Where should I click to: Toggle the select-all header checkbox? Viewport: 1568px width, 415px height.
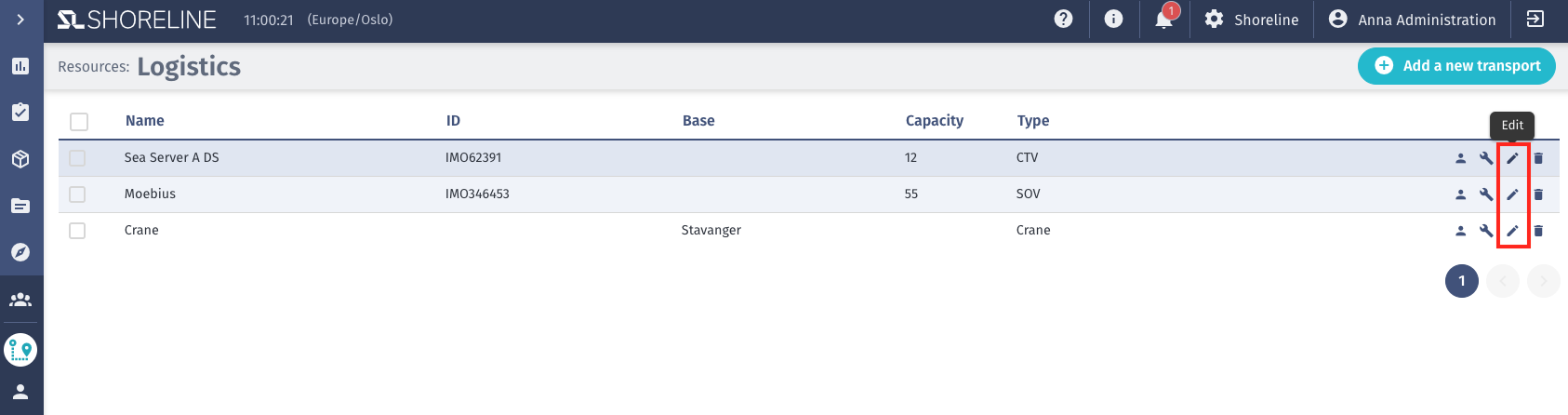coord(79,122)
